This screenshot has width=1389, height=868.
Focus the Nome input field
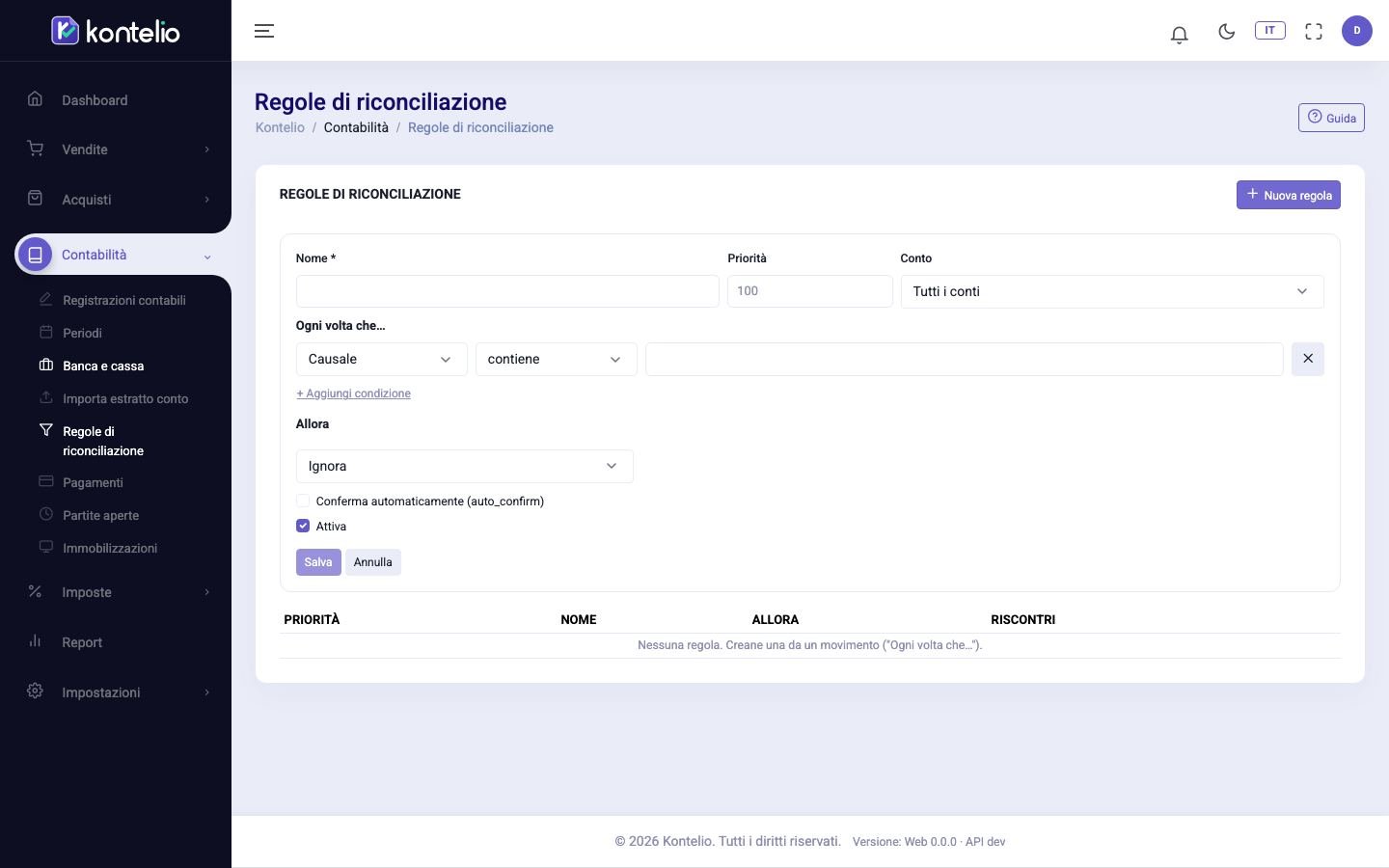507,291
